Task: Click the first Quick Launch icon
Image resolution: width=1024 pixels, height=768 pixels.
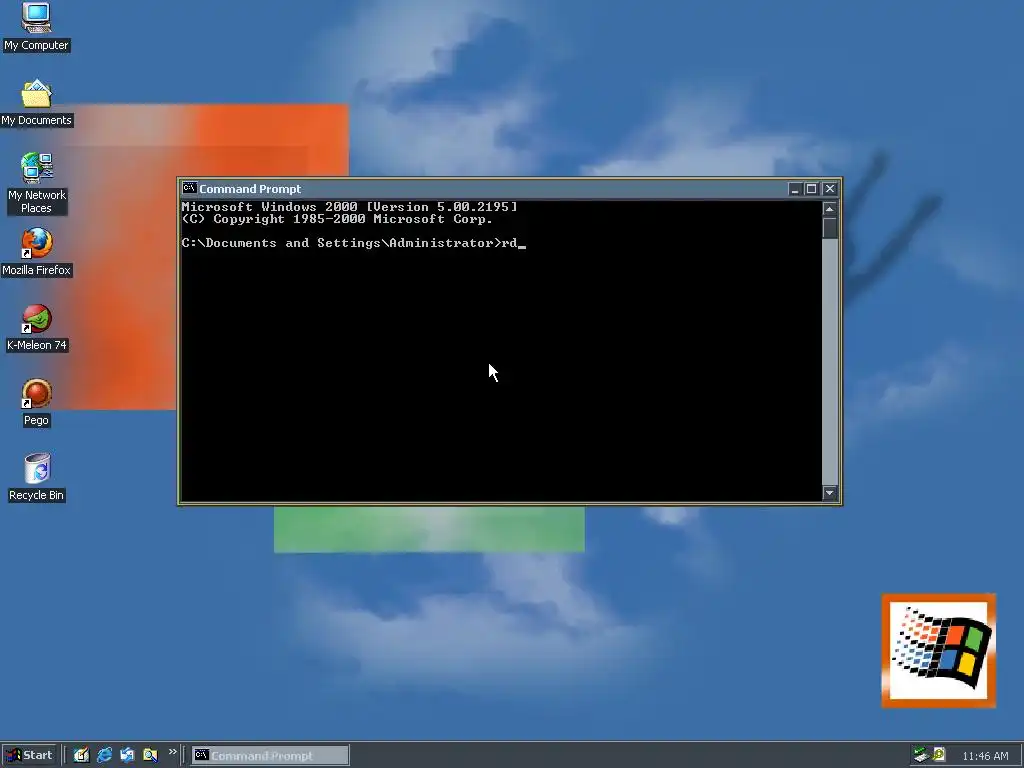Action: 82,755
